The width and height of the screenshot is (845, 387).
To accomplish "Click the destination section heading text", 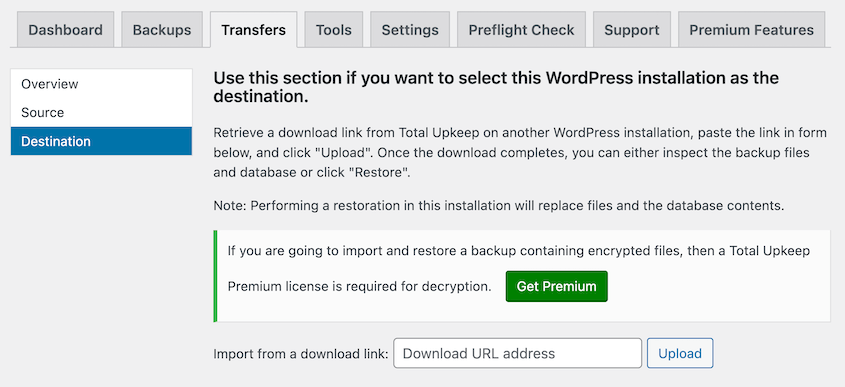I will (x=496, y=87).
